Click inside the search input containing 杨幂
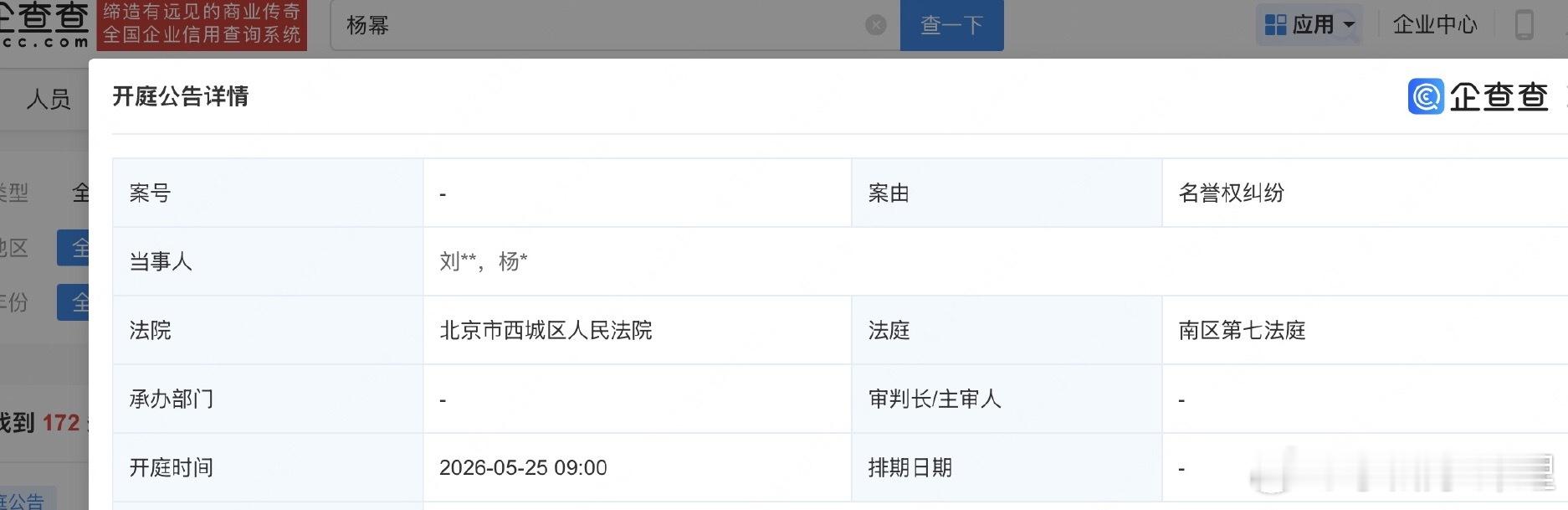The height and width of the screenshot is (510, 1568). click(x=586, y=24)
